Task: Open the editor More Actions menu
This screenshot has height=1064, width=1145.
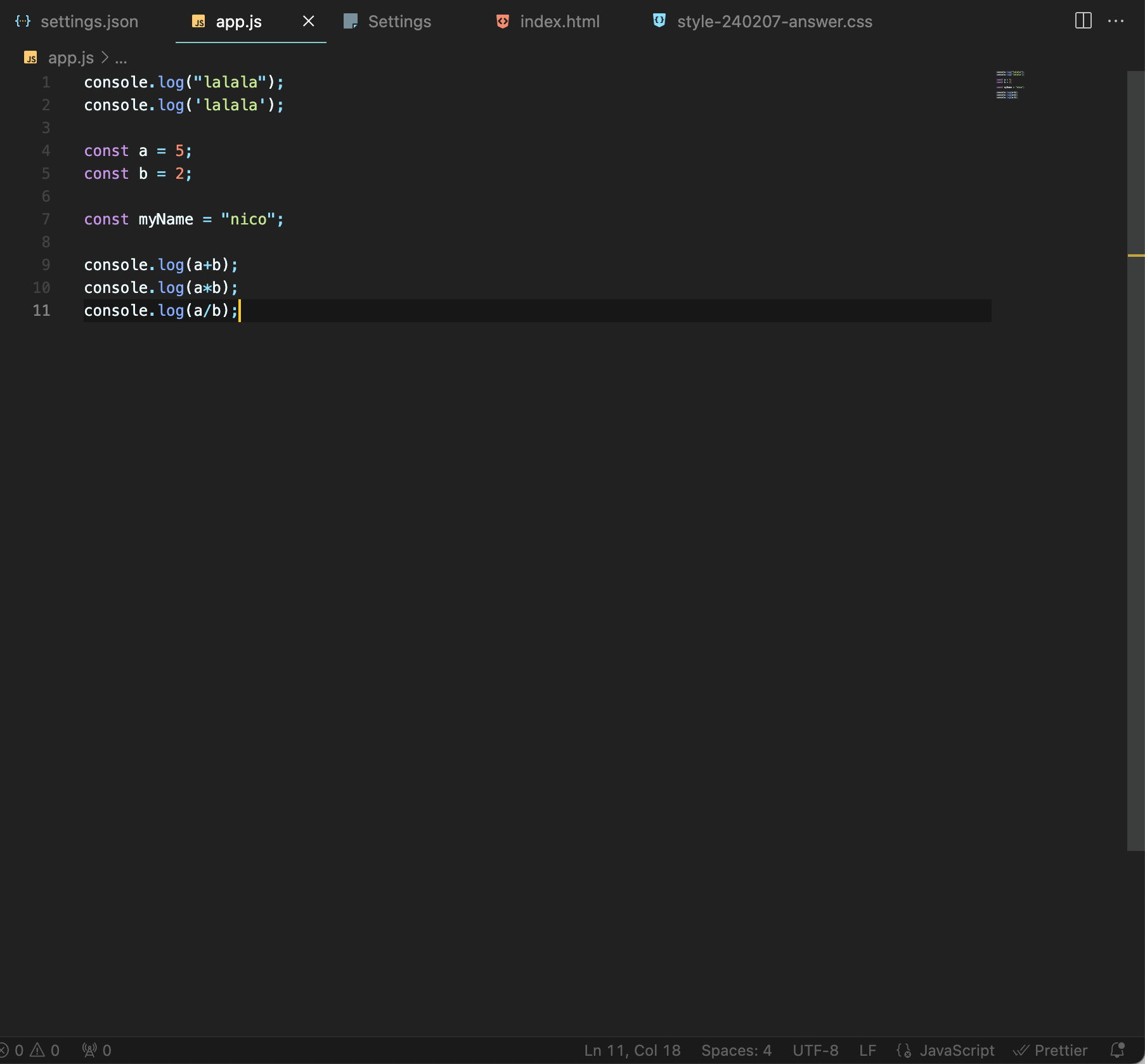Action: [1116, 21]
